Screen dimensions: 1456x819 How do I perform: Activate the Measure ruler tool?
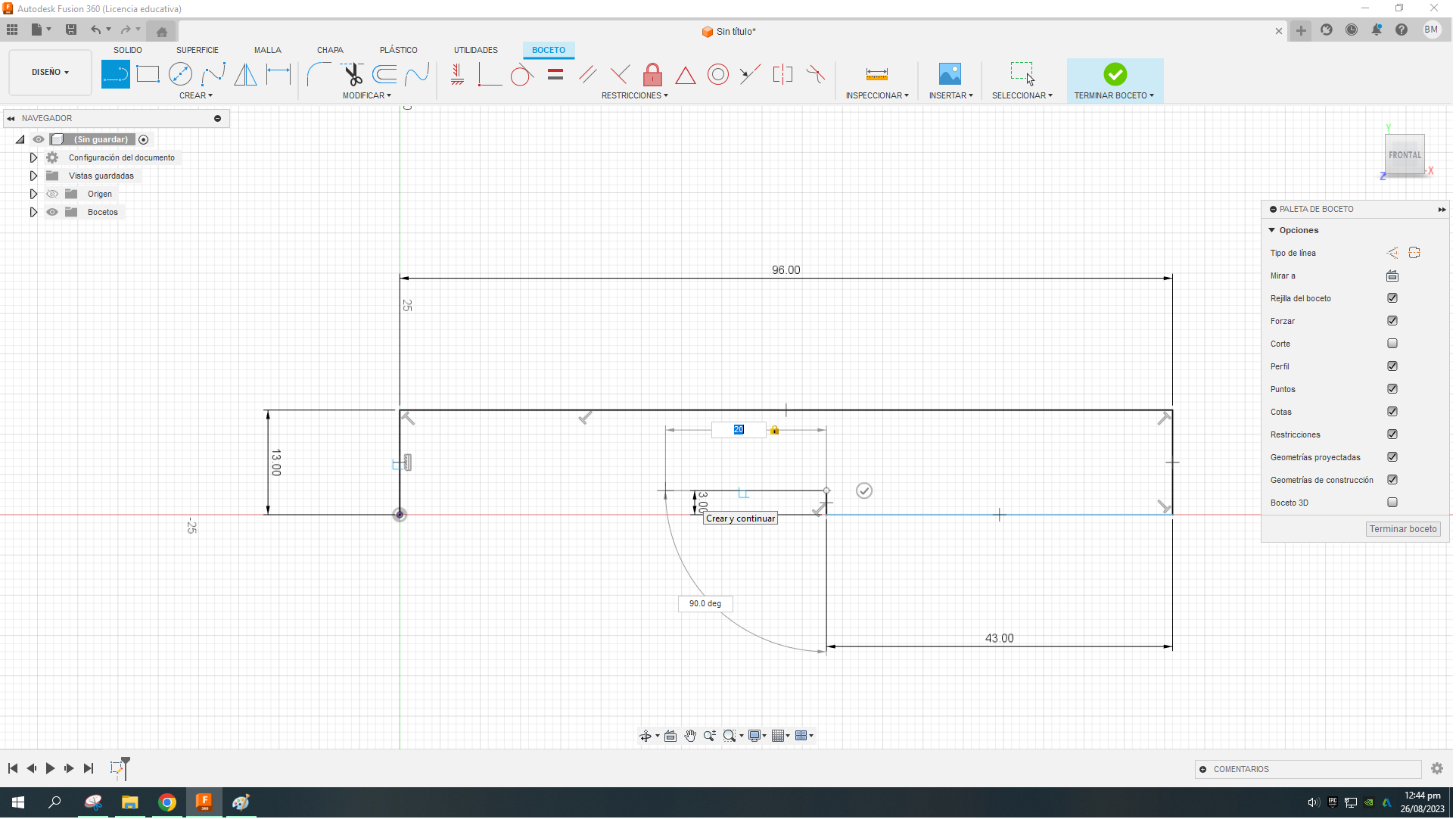tap(878, 74)
